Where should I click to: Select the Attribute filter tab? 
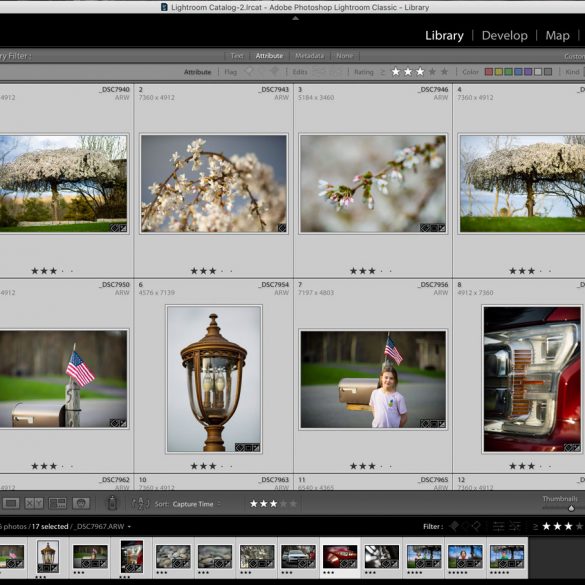tap(269, 56)
